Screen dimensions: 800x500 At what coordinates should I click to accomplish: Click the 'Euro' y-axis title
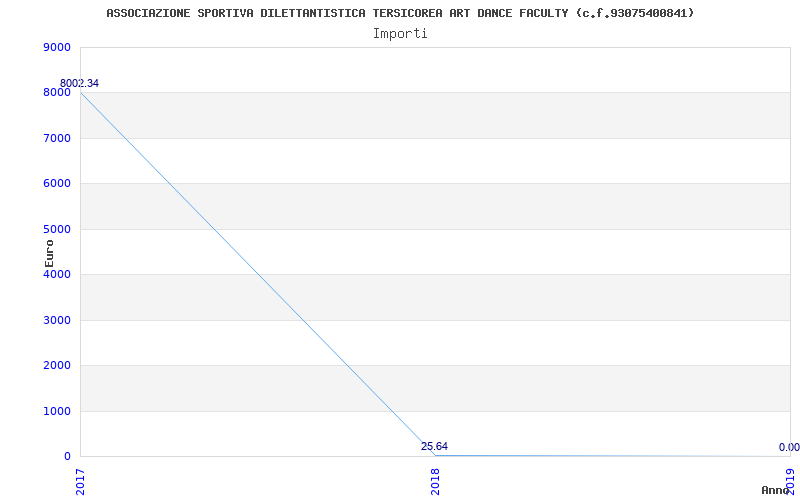49,254
